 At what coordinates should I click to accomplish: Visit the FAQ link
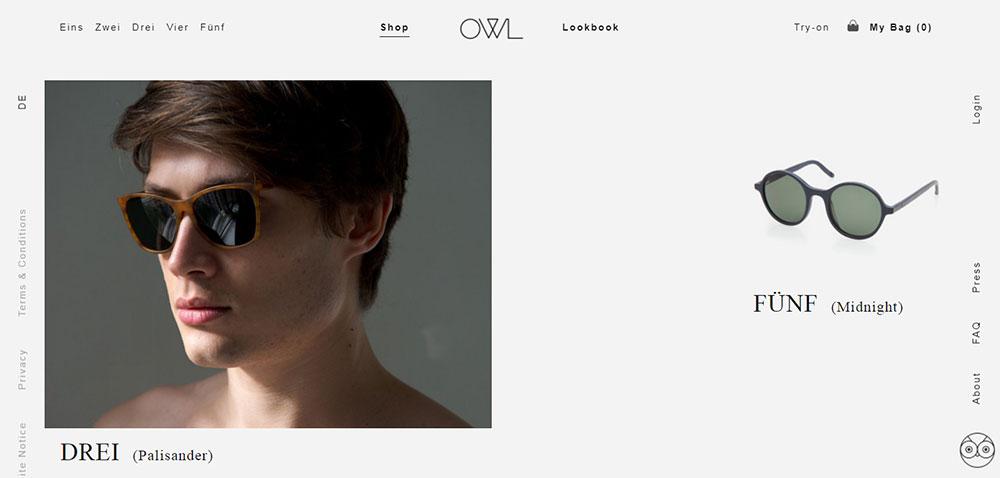976,333
